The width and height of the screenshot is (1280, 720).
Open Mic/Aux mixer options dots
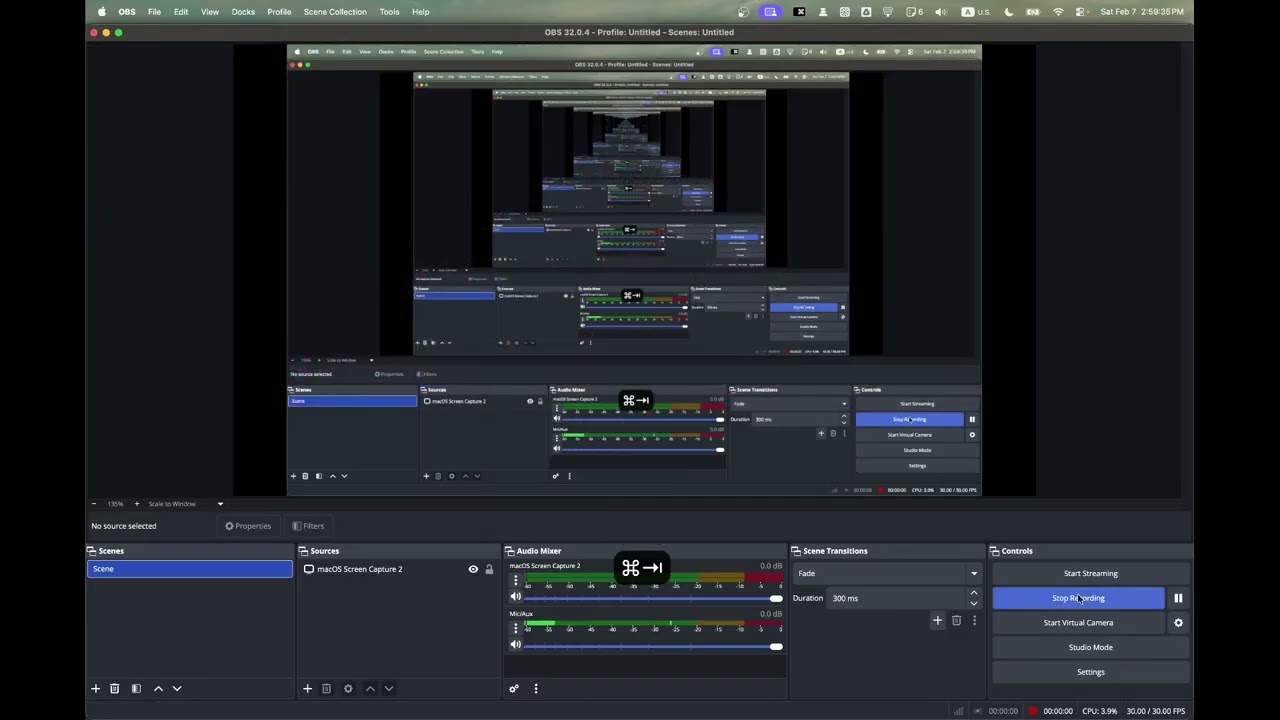[x=516, y=628]
